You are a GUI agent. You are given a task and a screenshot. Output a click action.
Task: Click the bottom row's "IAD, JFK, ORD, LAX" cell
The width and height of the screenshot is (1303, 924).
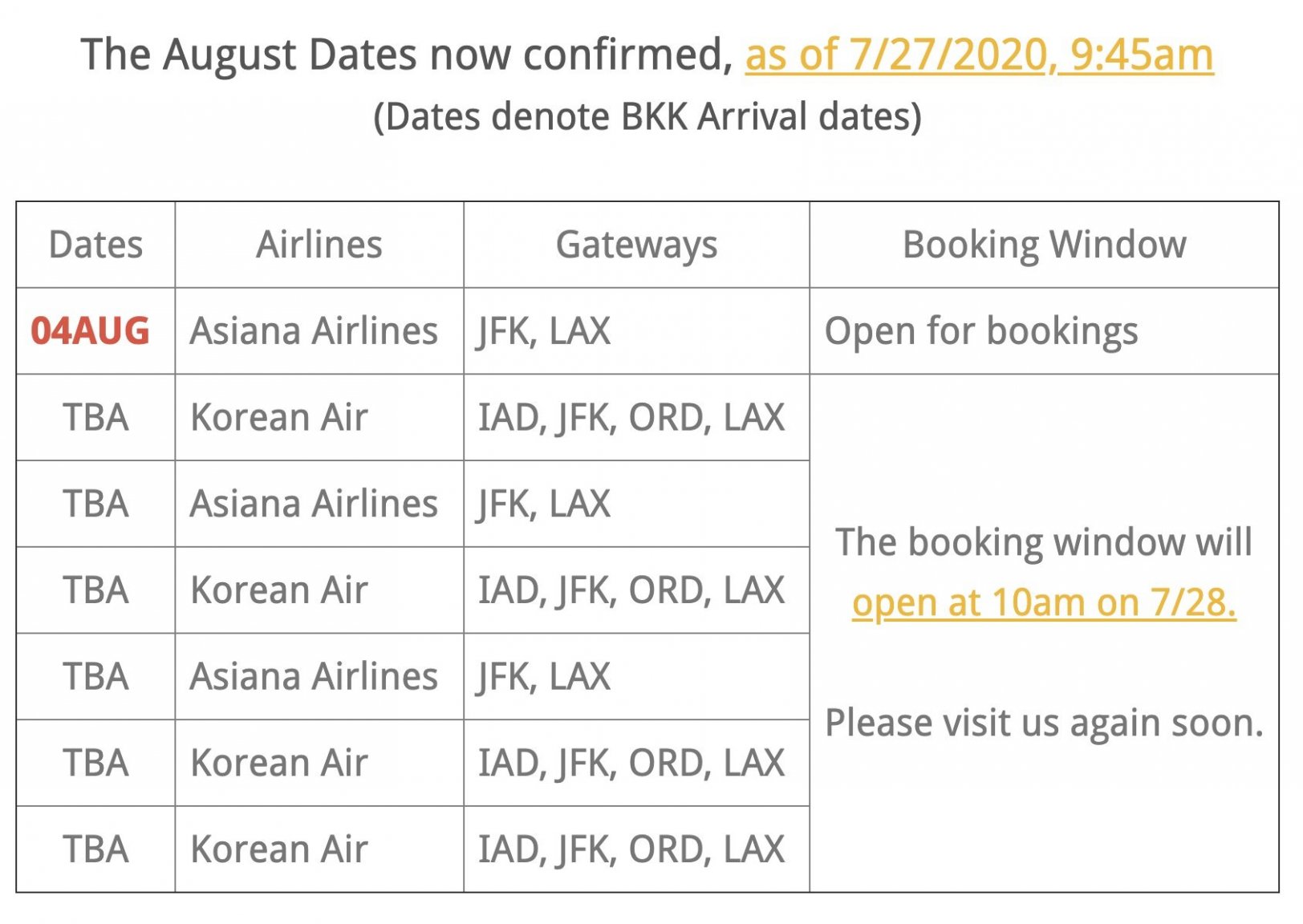631,849
